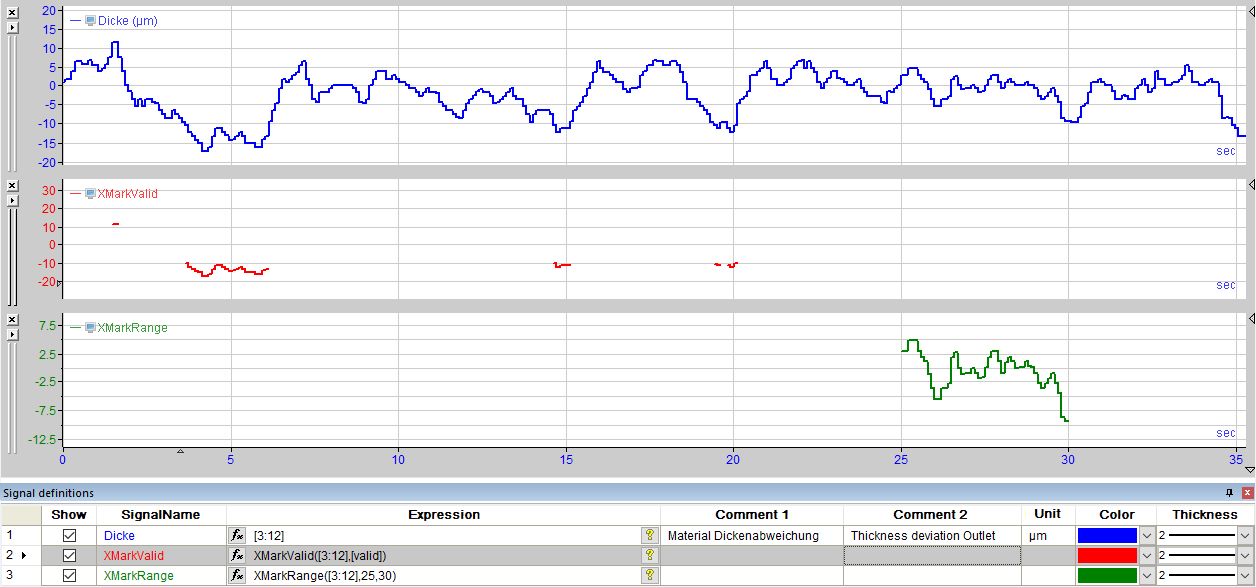Click the arrow button under Dicke's close box
Screen dimensions: 1256x587
12,27
